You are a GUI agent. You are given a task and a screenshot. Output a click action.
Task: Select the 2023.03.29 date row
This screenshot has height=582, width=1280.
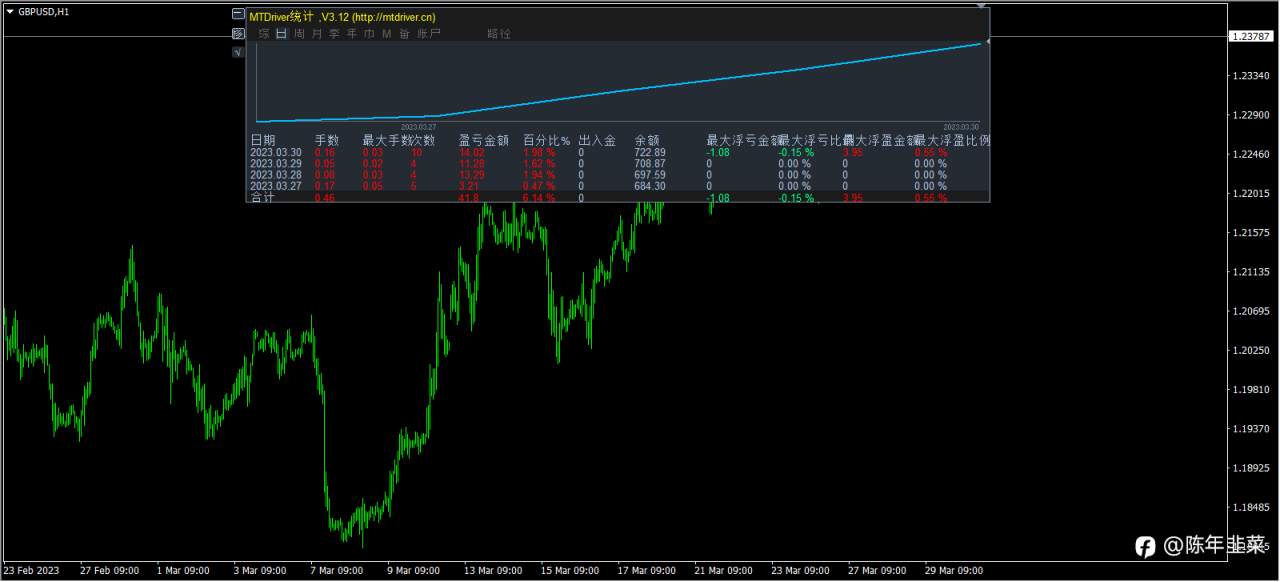click(x=275, y=164)
